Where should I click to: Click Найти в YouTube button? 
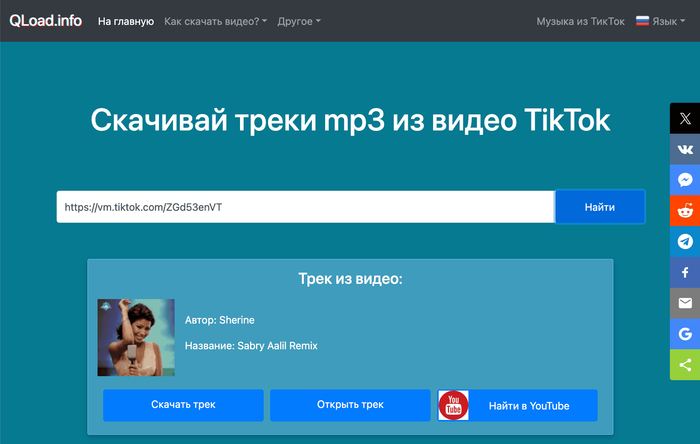point(517,405)
